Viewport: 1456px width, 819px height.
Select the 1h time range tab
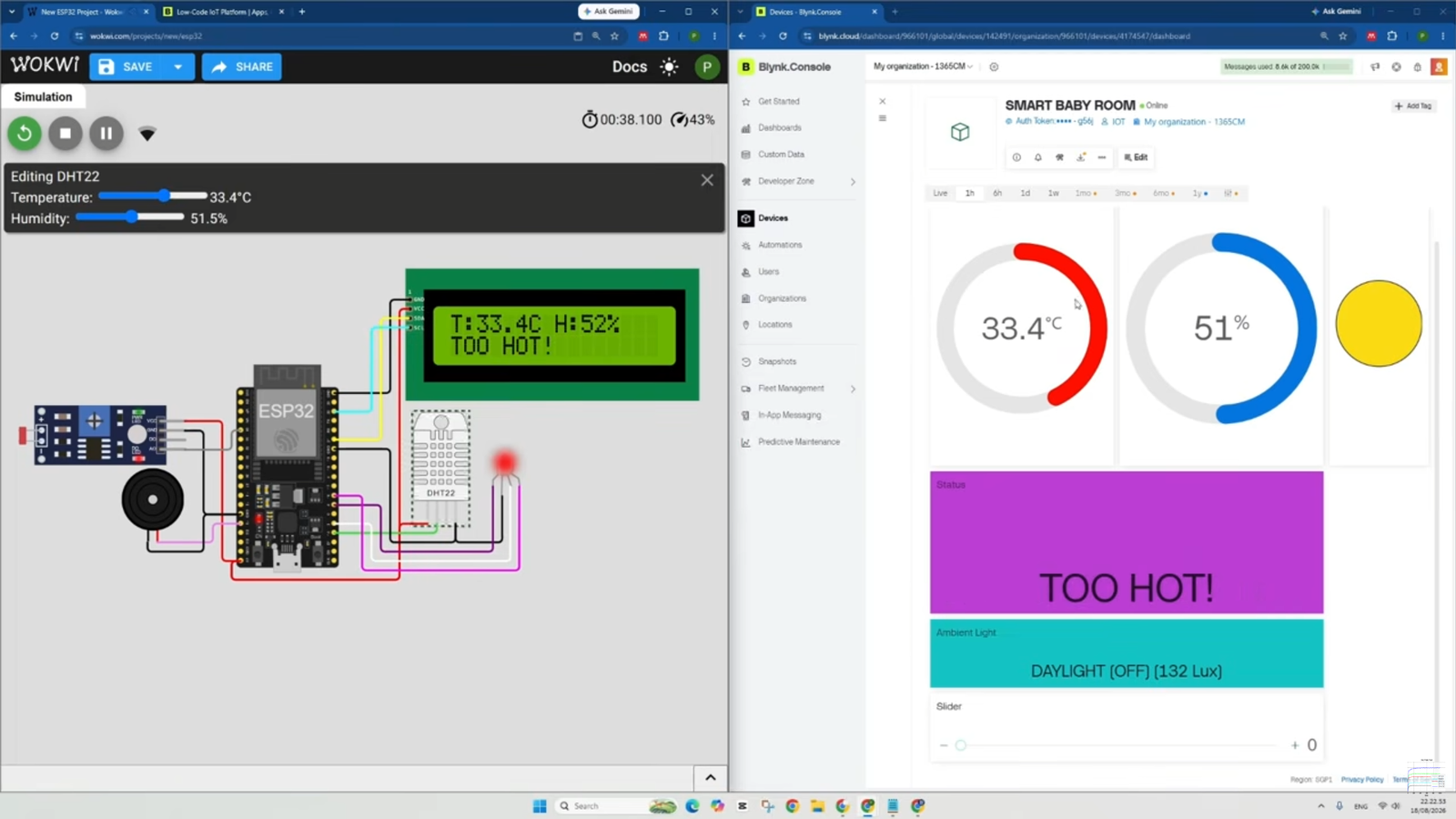[x=970, y=193]
